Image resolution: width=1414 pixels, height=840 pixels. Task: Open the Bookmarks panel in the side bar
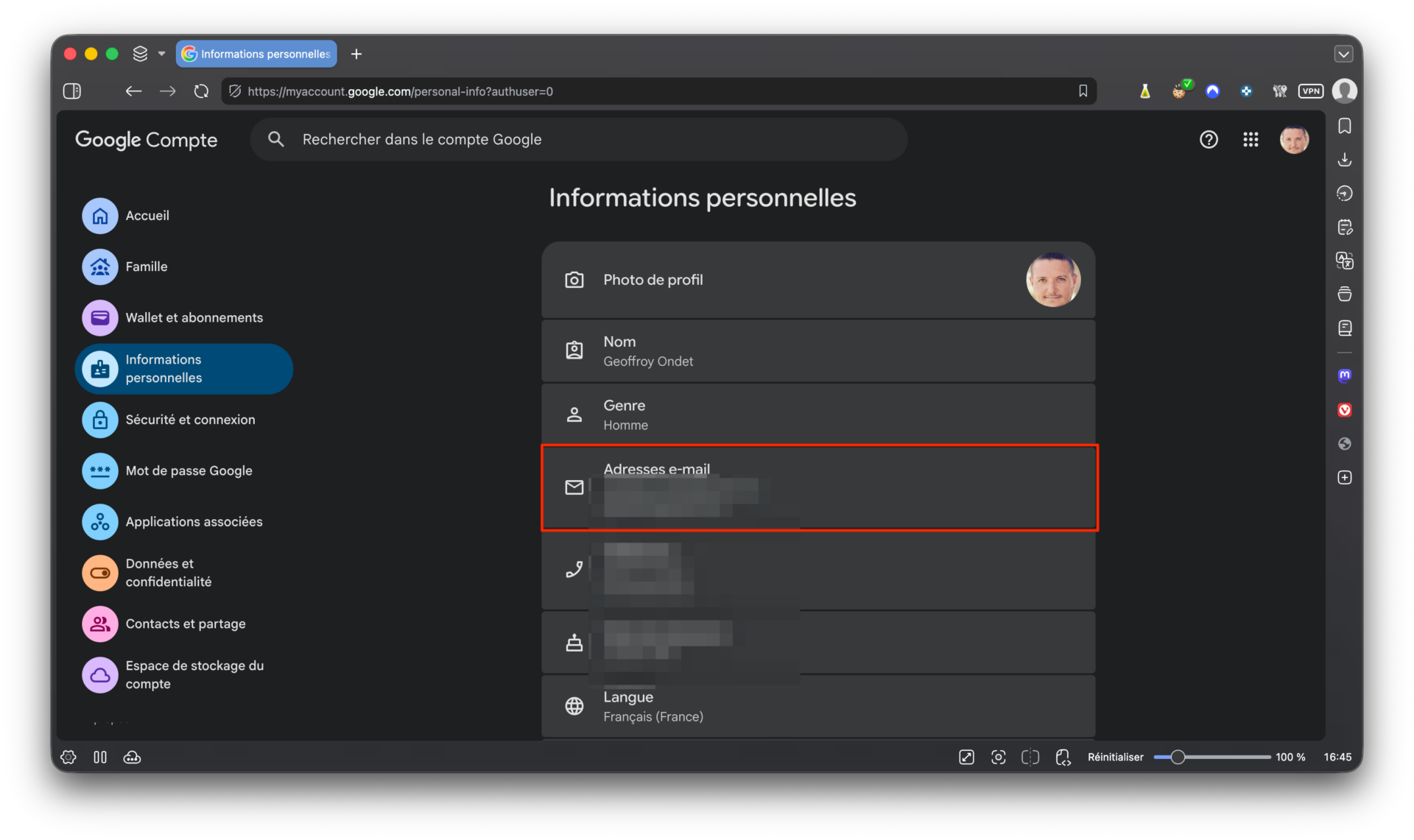click(1345, 127)
